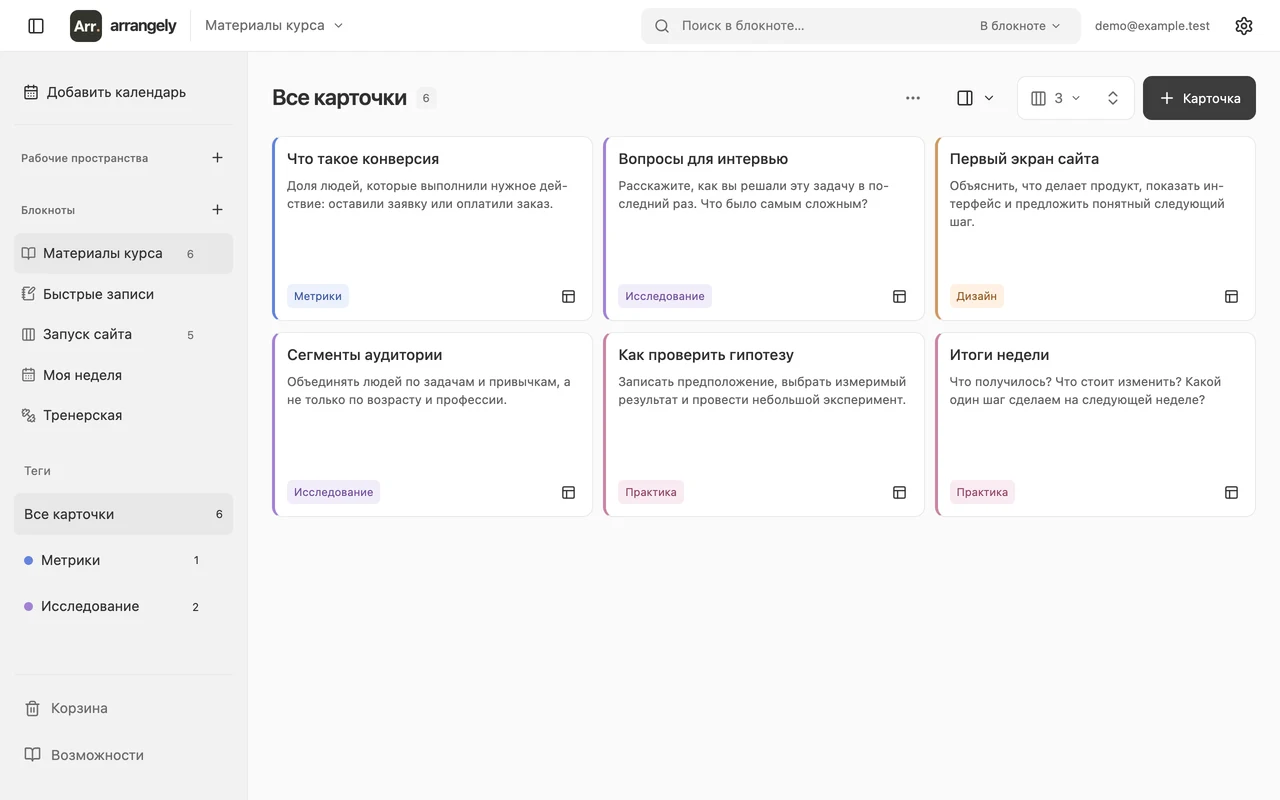
Task: Open the view layout split dropdown
Action: [x=976, y=98]
